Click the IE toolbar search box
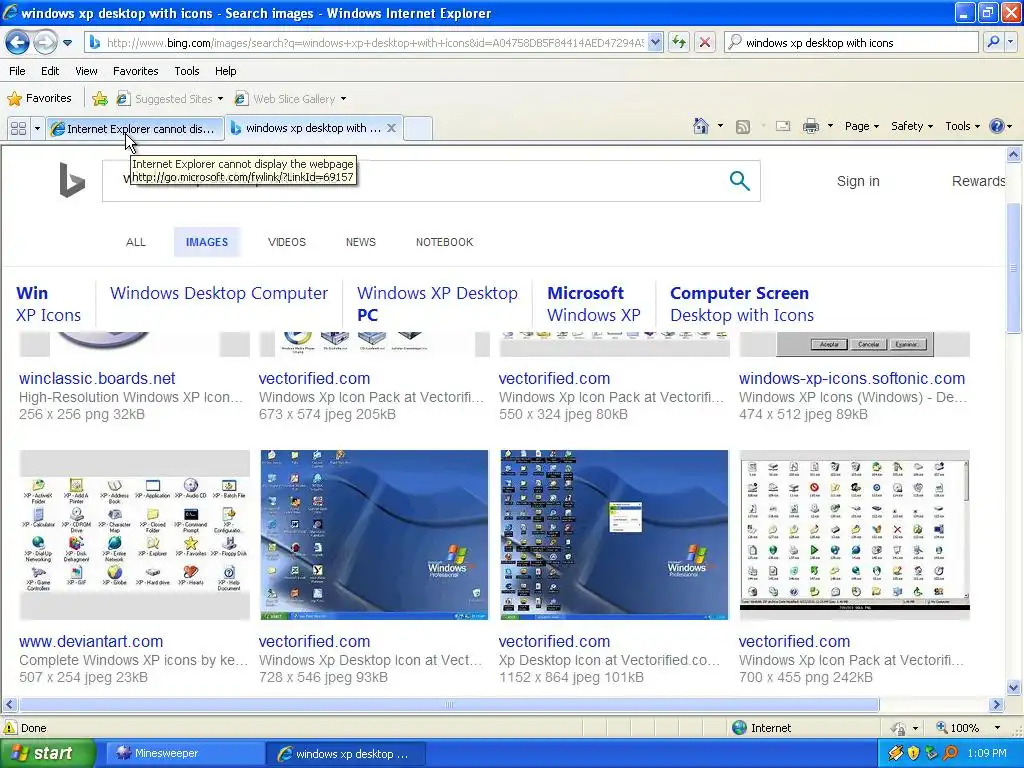Image resolution: width=1024 pixels, height=768 pixels. pos(852,42)
